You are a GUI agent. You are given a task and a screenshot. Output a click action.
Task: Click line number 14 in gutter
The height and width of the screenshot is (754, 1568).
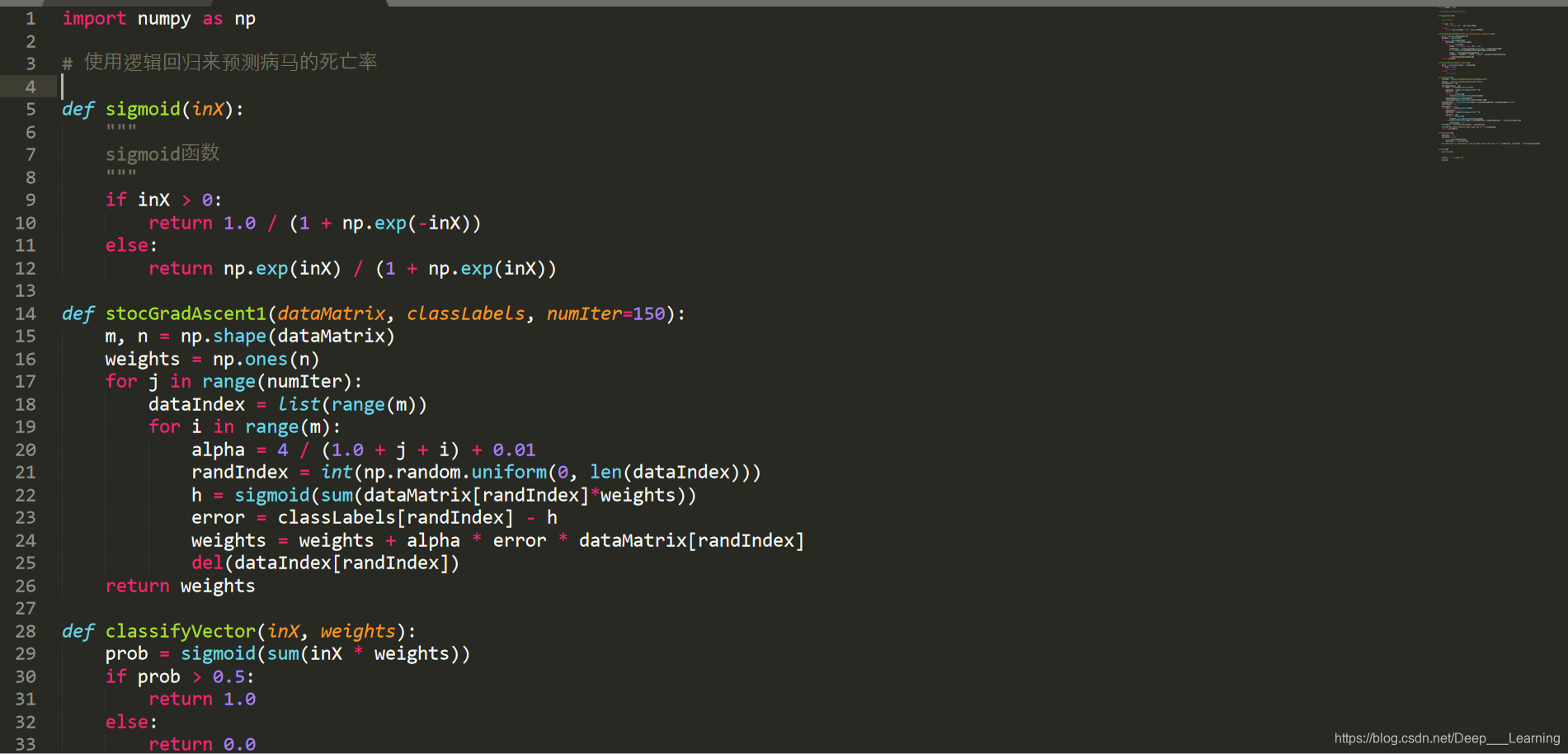coord(26,313)
